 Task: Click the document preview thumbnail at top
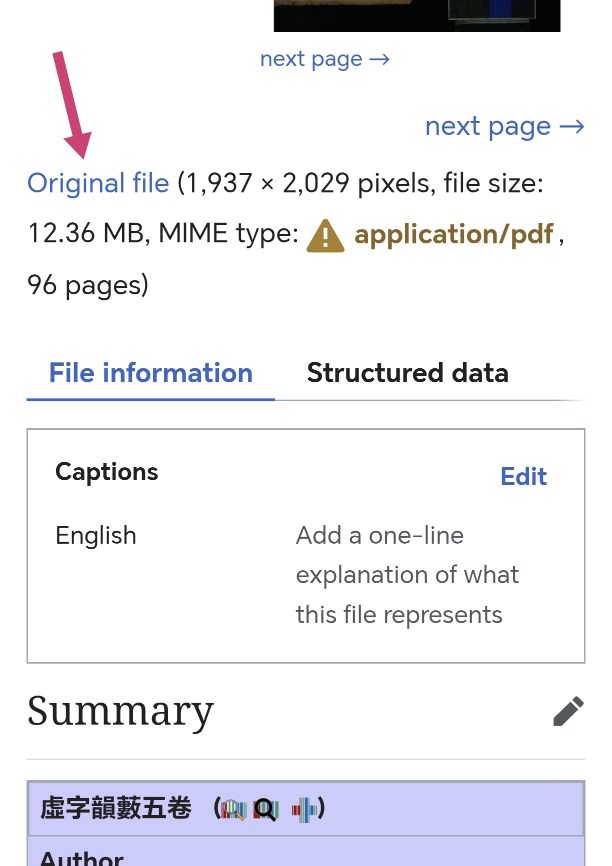coord(416,15)
